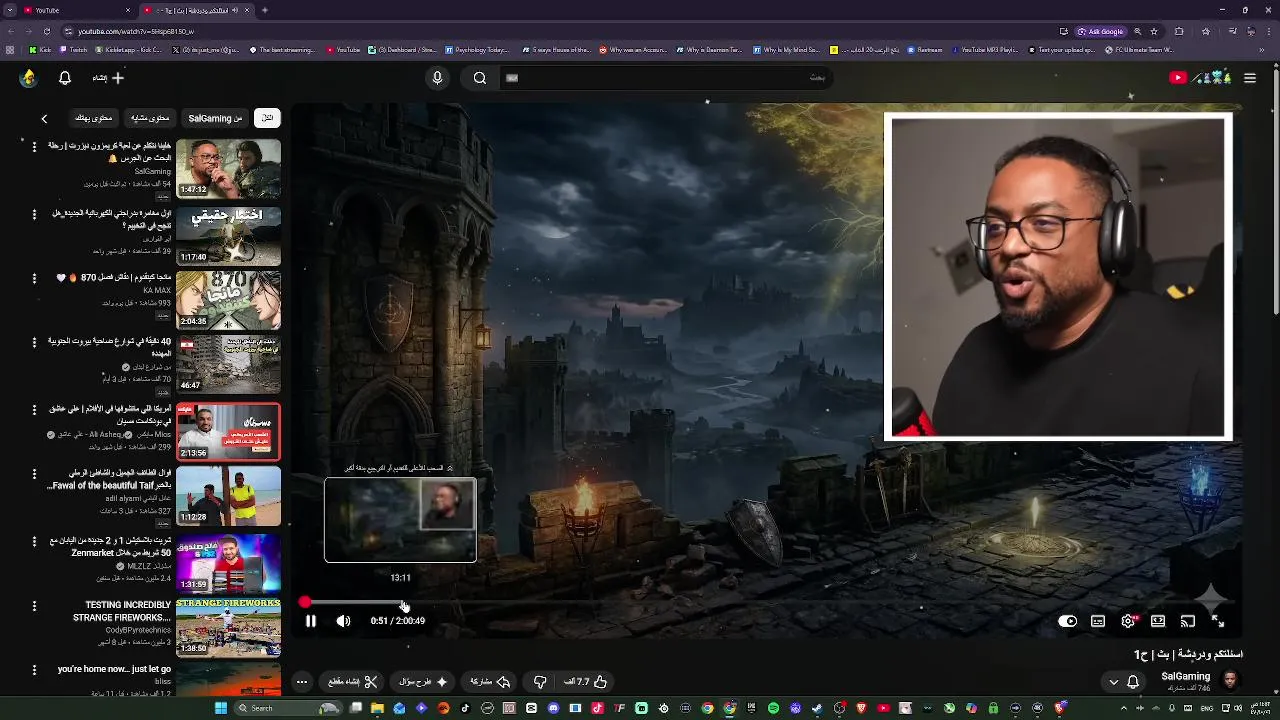Pause the video with the pause button
This screenshot has width=1280, height=720.
pos(311,621)
